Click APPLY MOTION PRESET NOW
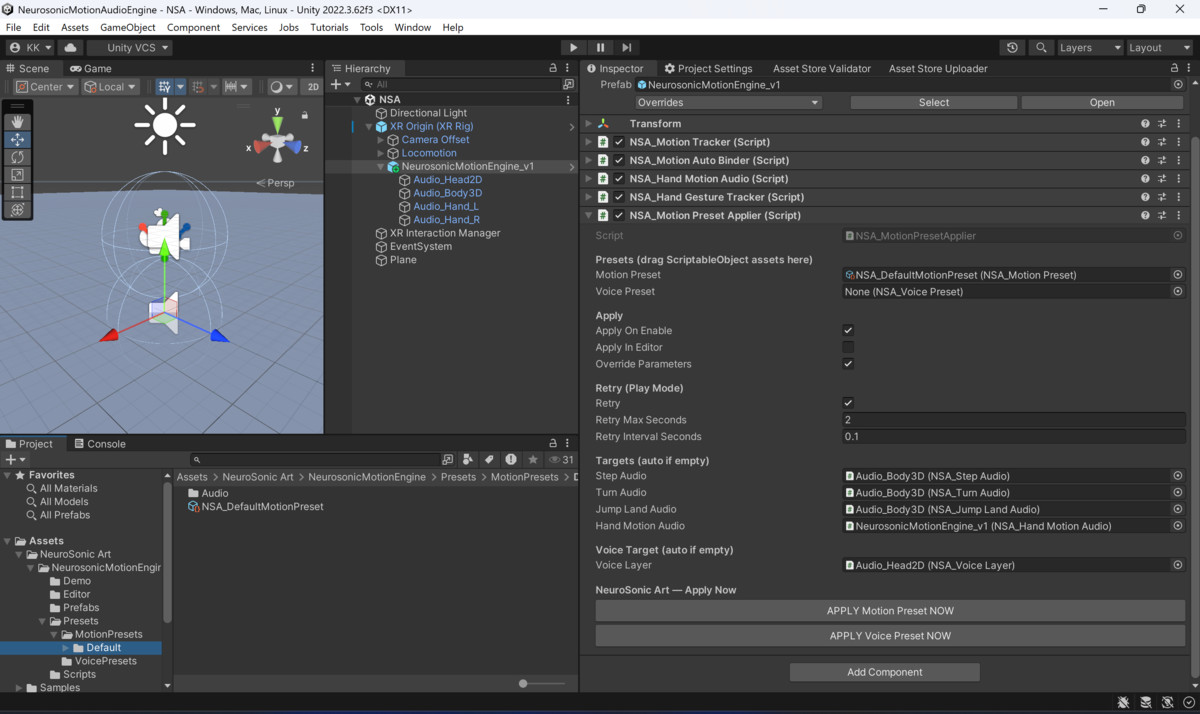 tap(890, 610)
